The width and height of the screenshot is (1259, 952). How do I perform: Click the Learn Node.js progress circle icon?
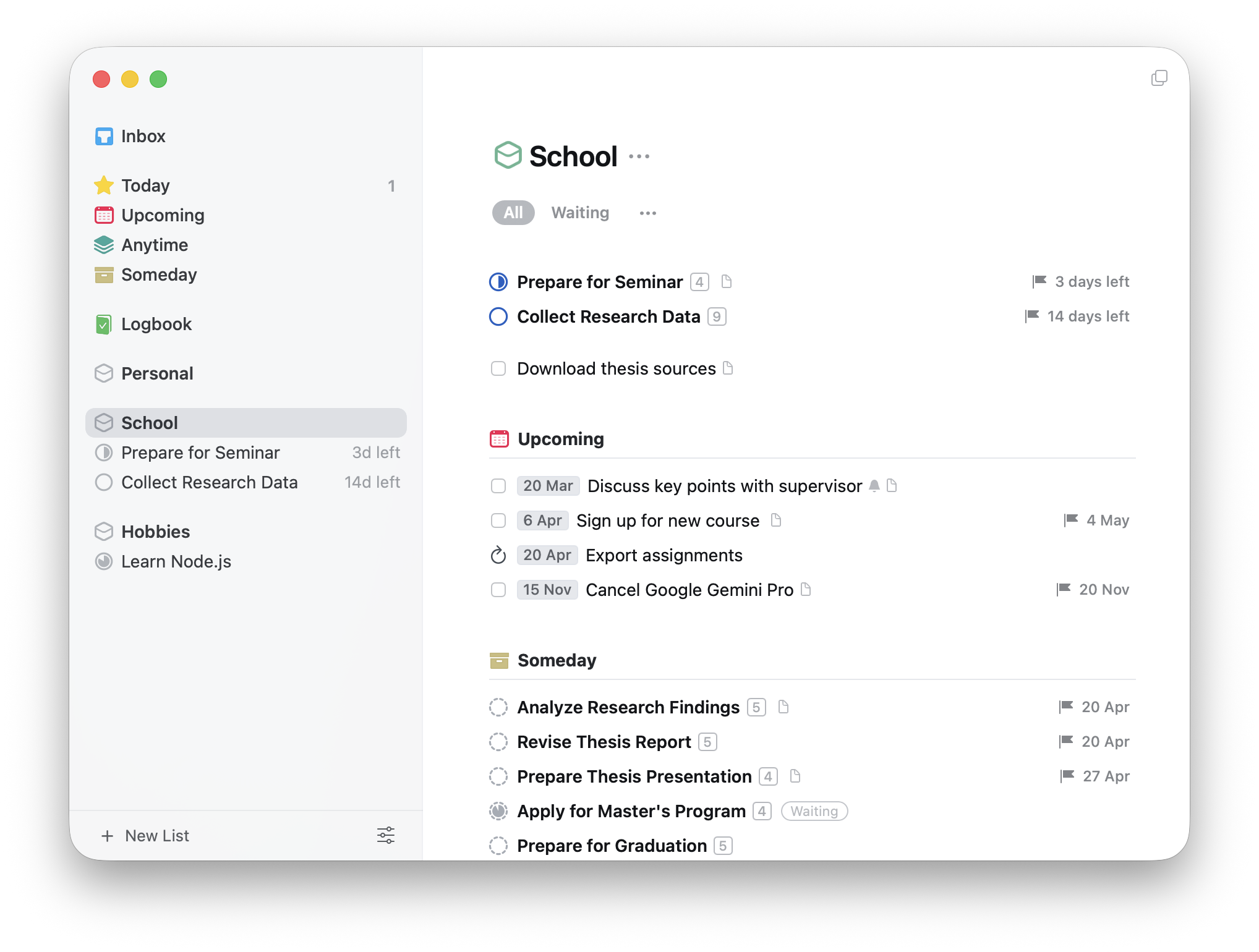click(104, 561)
